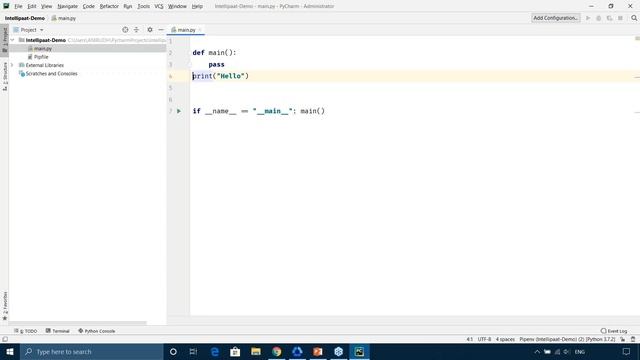Click the run gutter arrow on line 7
Viewport: 640px width, 360px height.
point(179,111)
